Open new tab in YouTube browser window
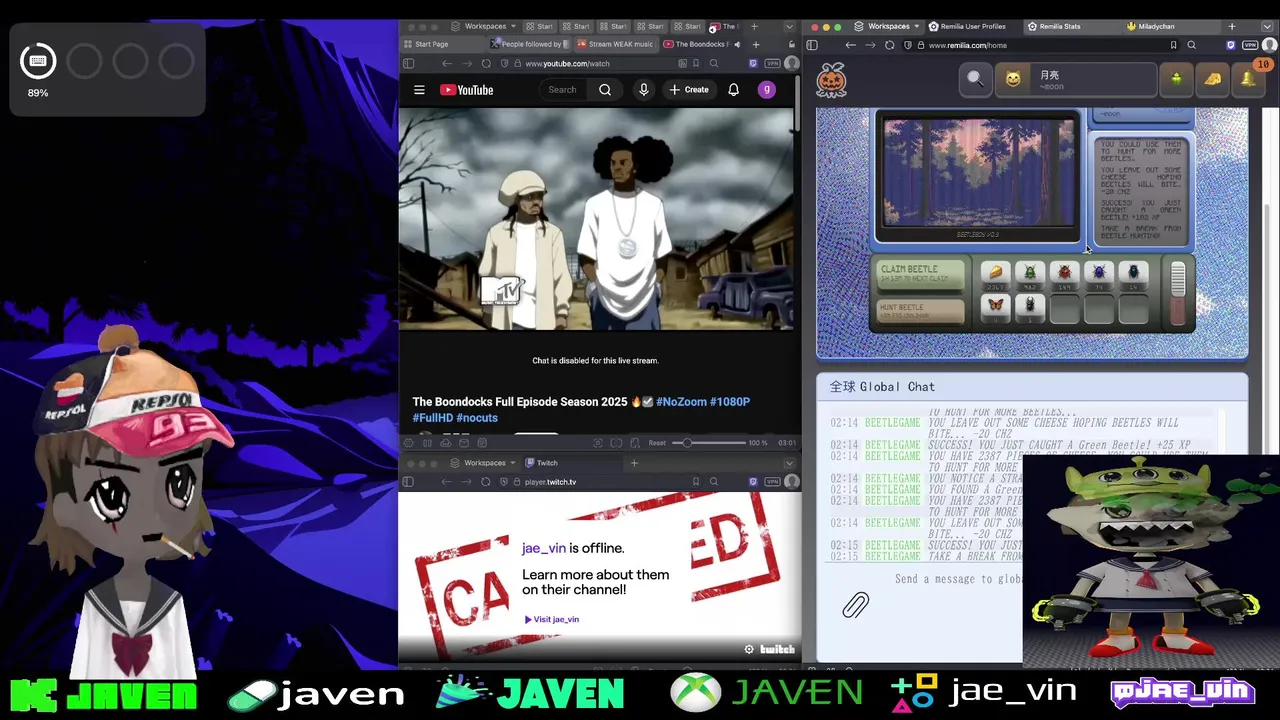Screen dimensions: 1280x720 [x=756, y=44]
